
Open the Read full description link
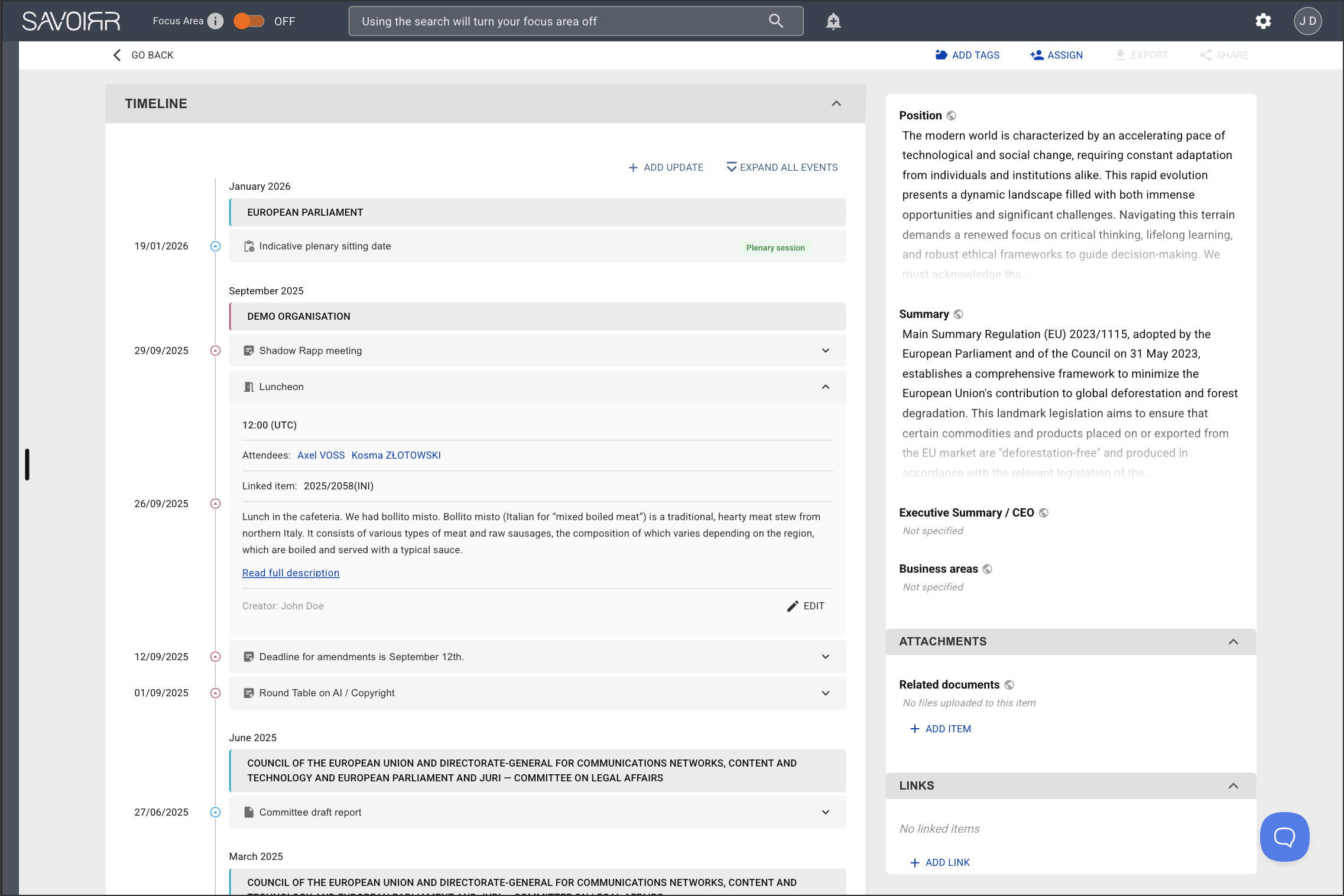click(x=290, y=573)
